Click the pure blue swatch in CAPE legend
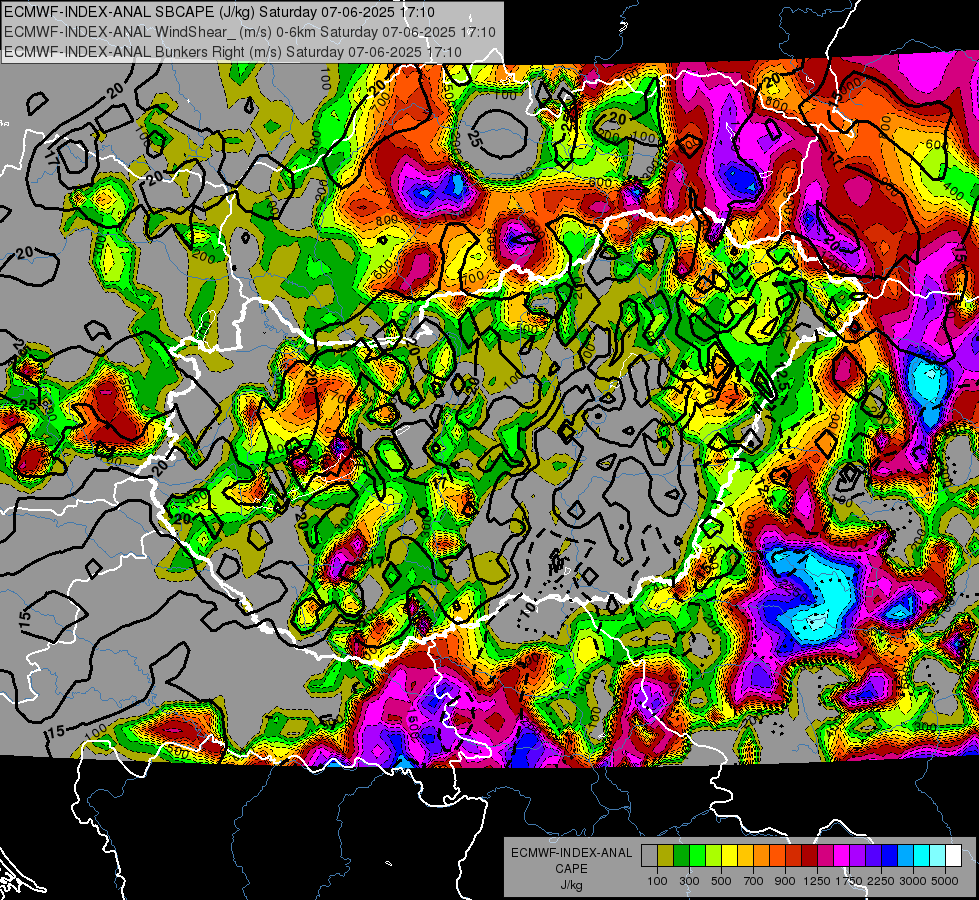This screenshot has width=979, height=900. (890, 855)
